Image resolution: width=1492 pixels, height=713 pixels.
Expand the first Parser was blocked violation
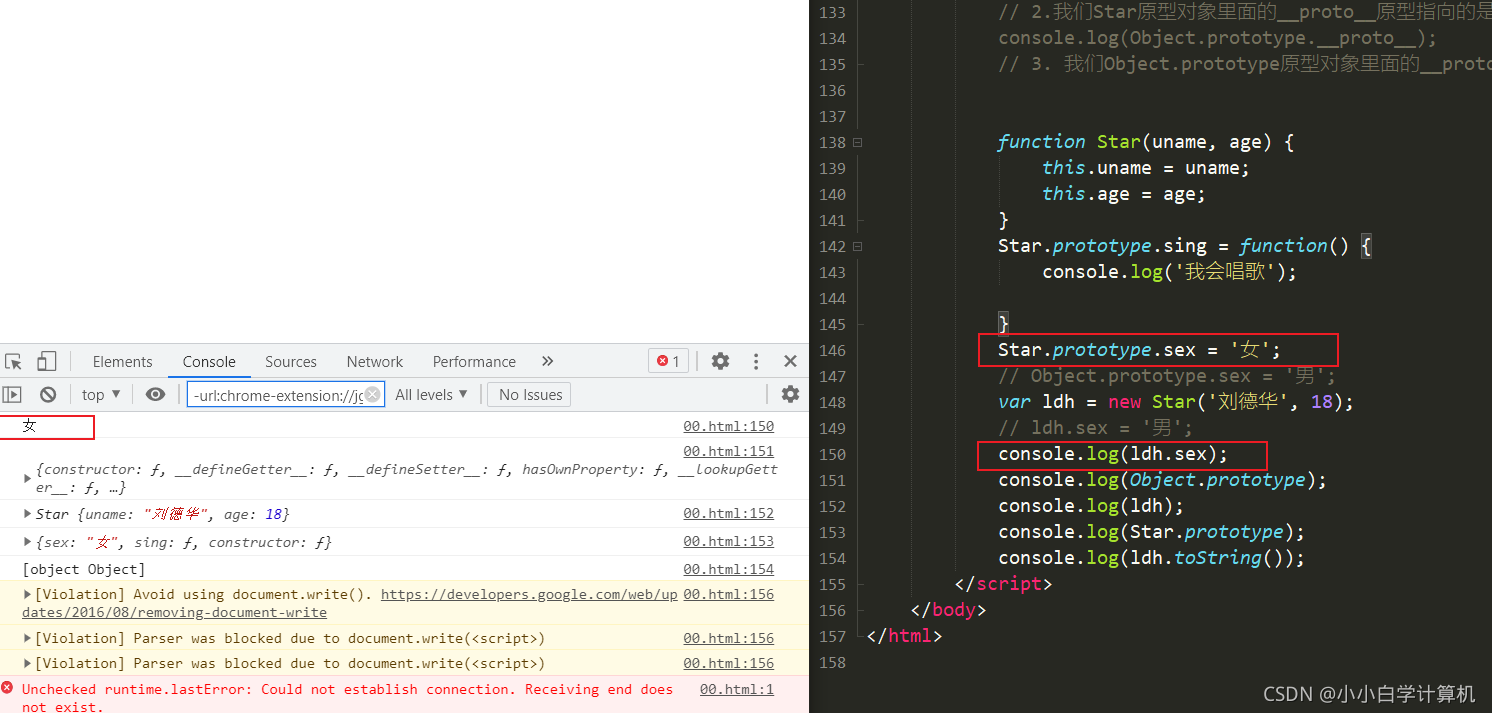[27, 638]
